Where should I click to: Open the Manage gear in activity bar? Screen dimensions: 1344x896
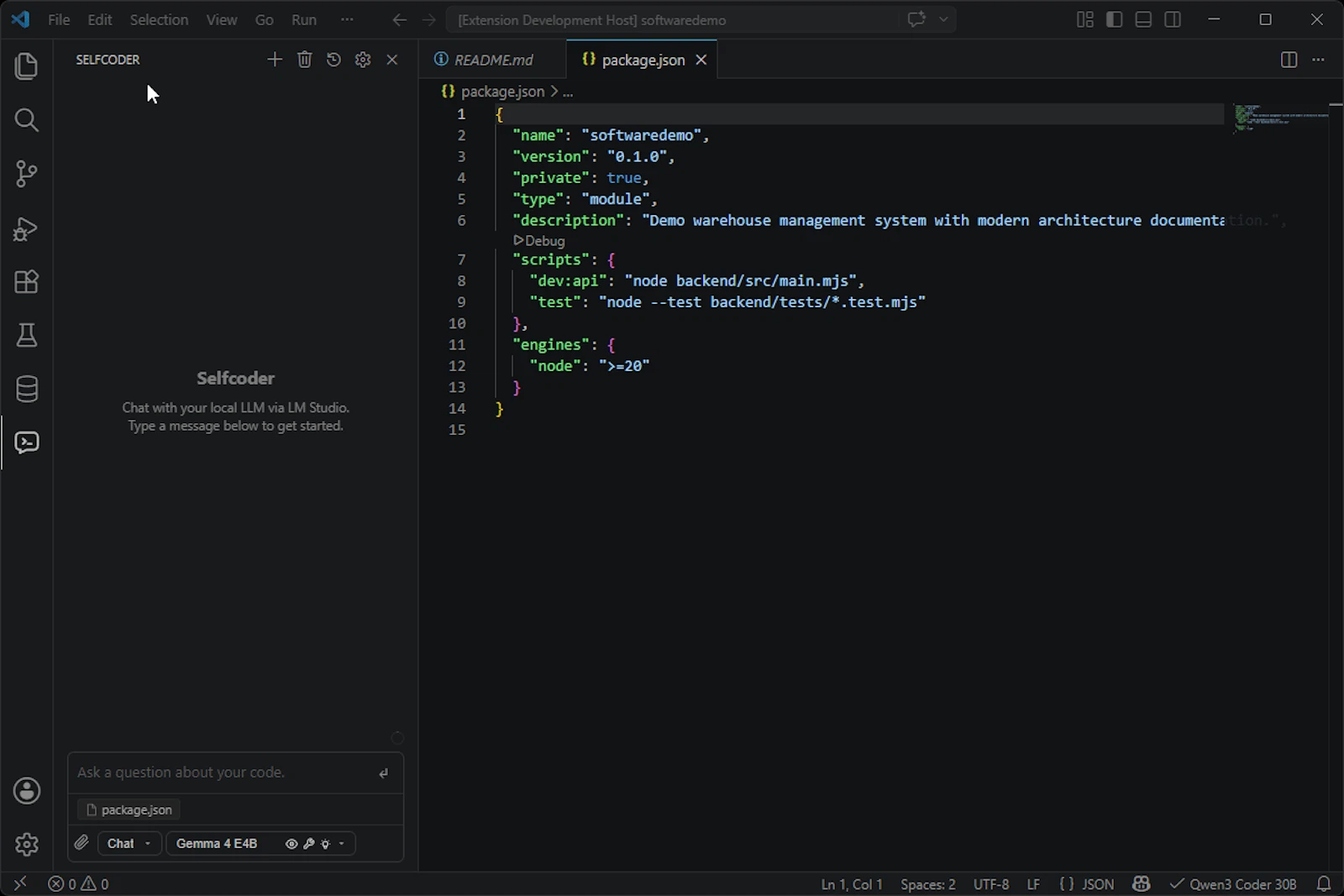(27, 844)
